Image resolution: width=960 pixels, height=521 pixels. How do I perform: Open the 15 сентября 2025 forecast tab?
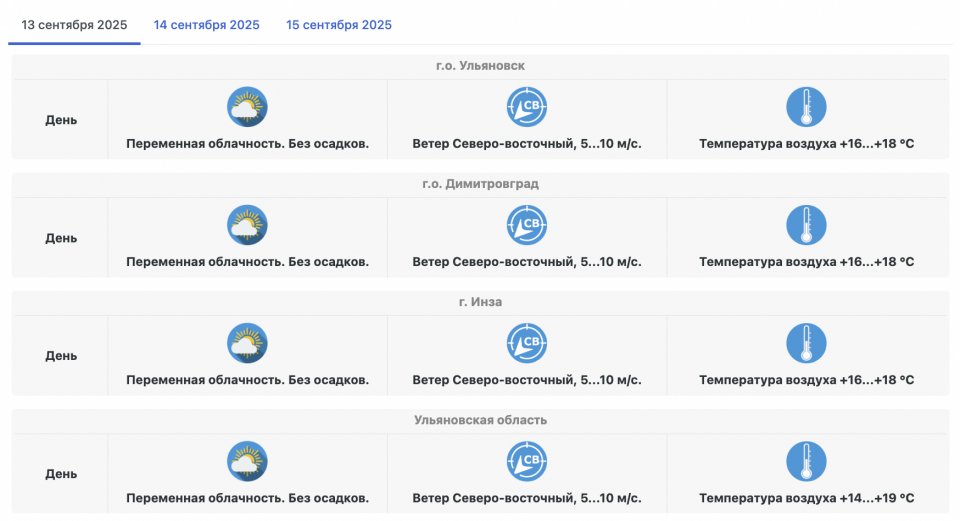[339, 25]
